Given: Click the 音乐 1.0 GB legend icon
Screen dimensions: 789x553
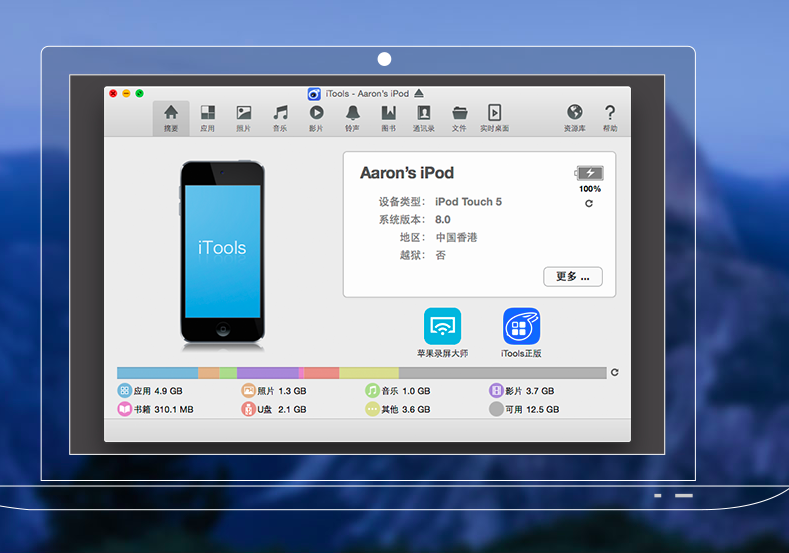Looking at the screenshot, I should pos(372,390).
